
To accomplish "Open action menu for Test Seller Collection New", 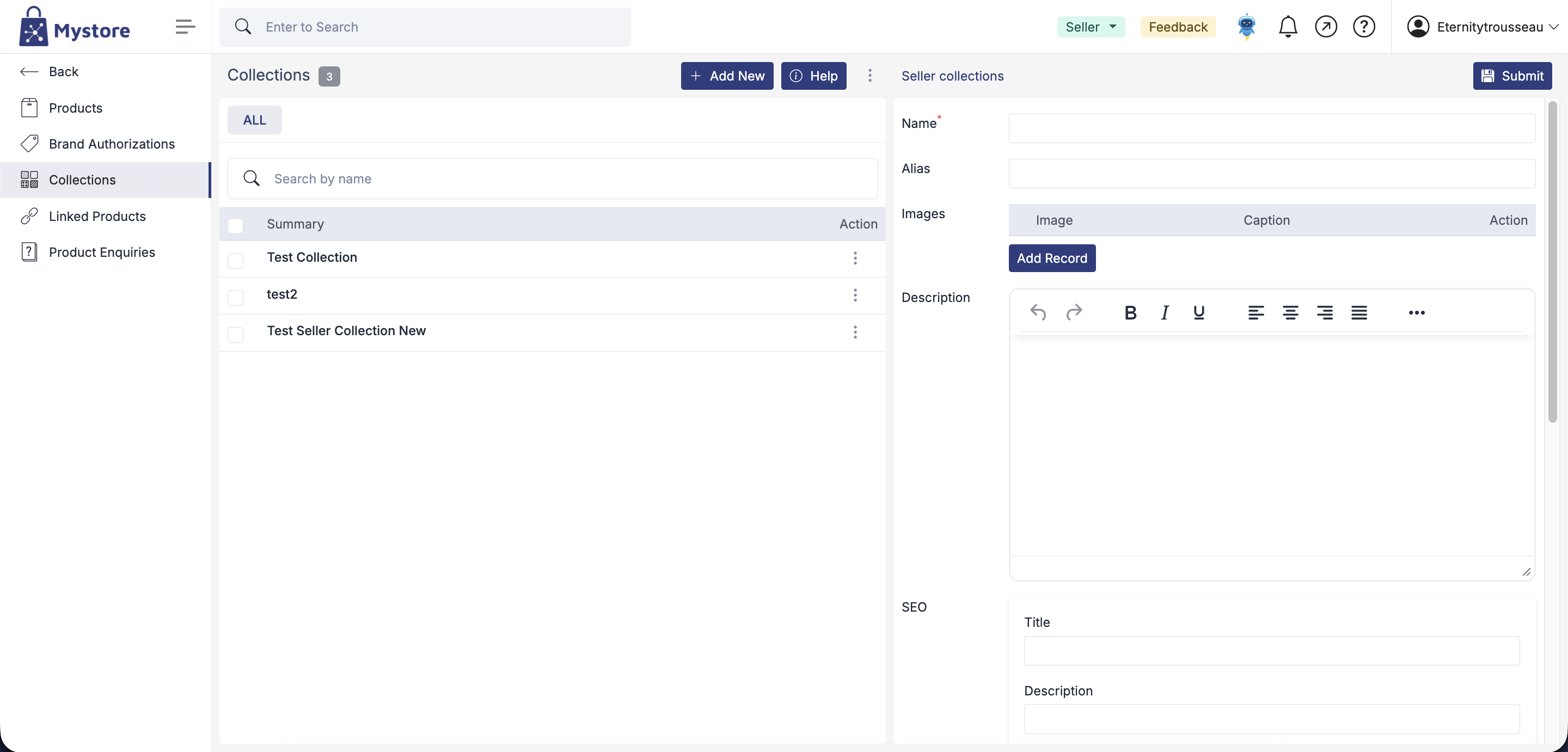I will [x=855, y=332].
